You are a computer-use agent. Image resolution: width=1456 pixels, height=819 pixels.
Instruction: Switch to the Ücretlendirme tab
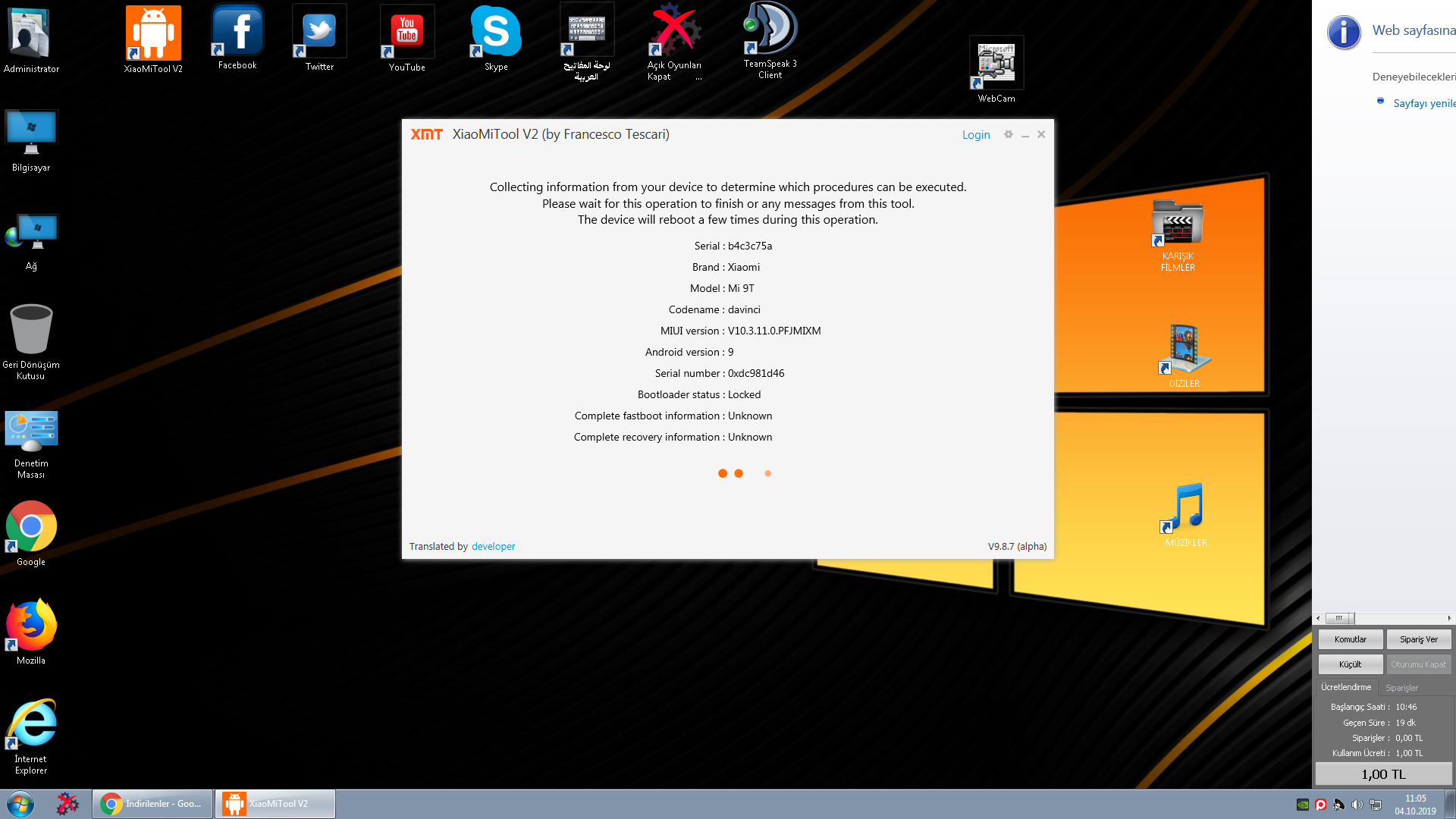(x=1346, y=687)
